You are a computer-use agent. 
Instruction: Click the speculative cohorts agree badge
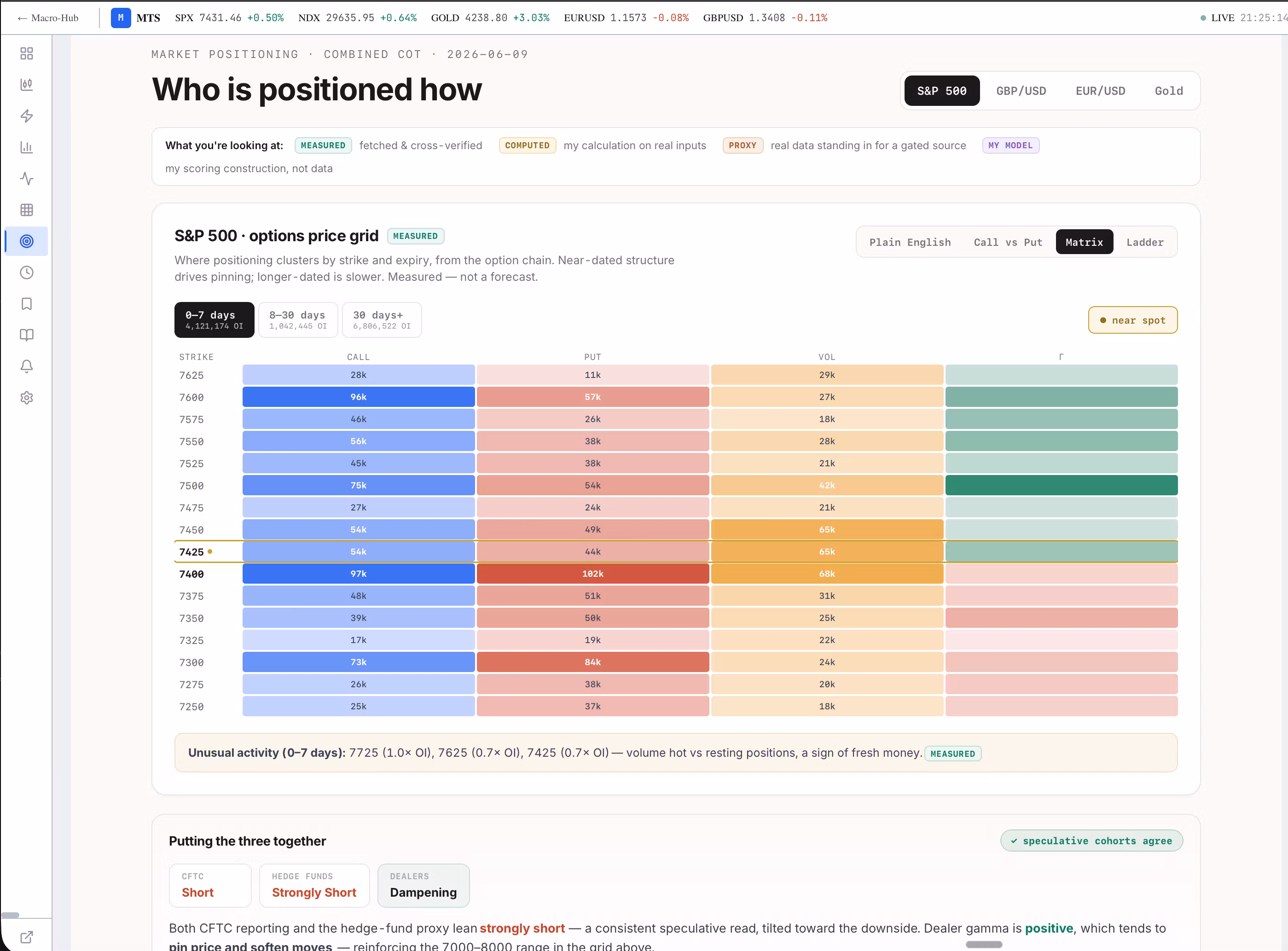(x=1091, y=841)
